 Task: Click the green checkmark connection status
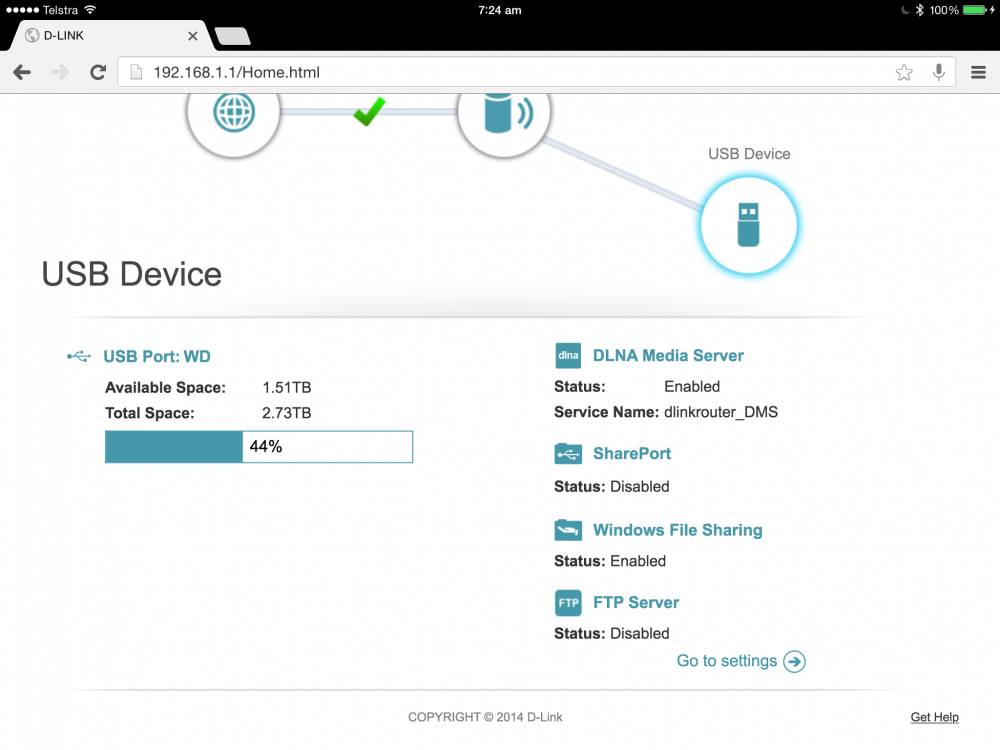[x=369, y=112]
